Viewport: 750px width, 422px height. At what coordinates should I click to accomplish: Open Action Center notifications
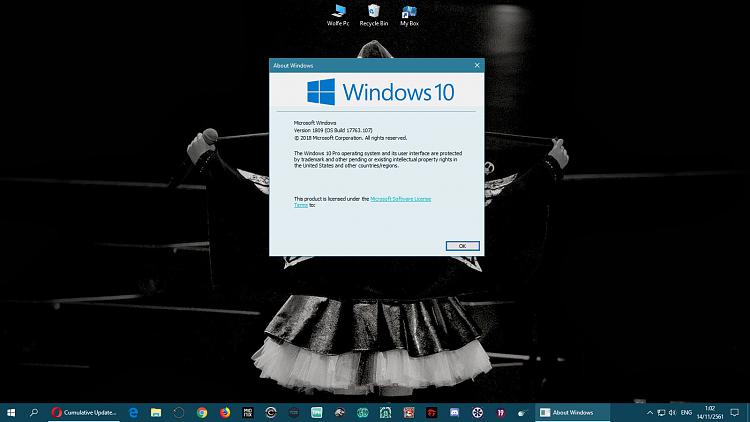(735, 412)
